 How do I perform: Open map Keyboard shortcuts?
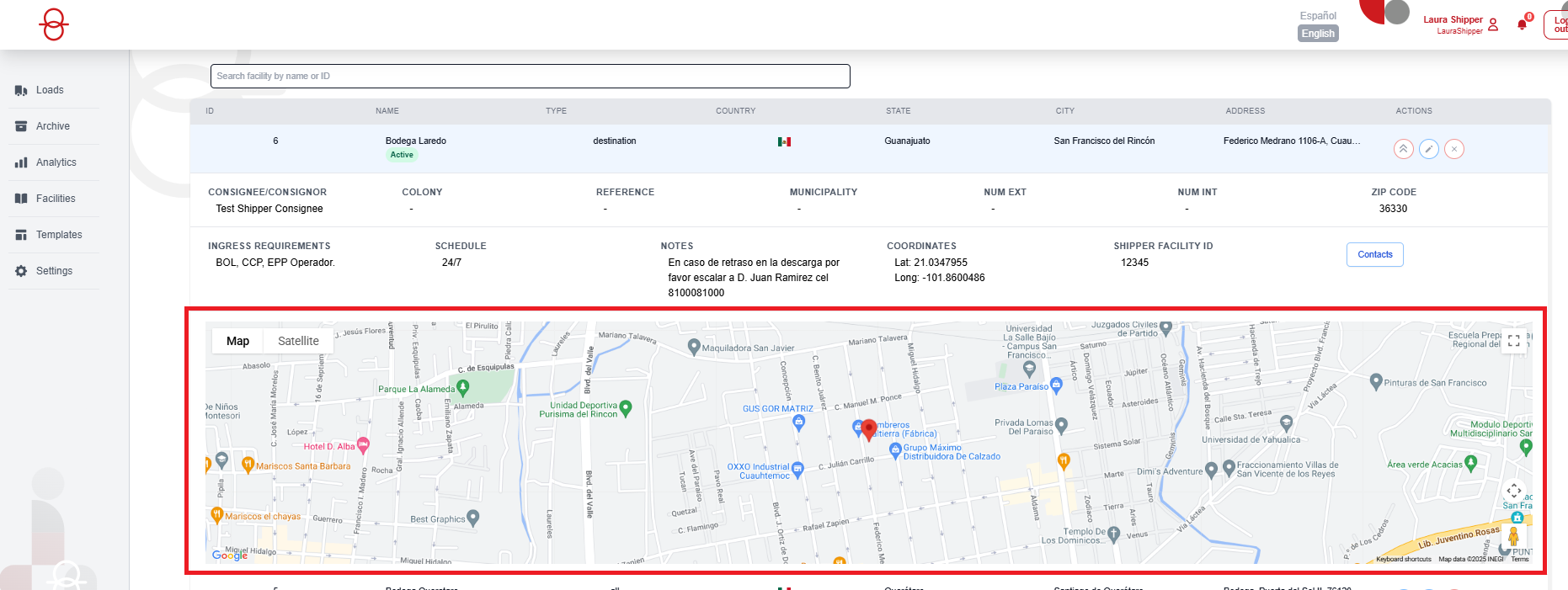tap(1404, 560)
